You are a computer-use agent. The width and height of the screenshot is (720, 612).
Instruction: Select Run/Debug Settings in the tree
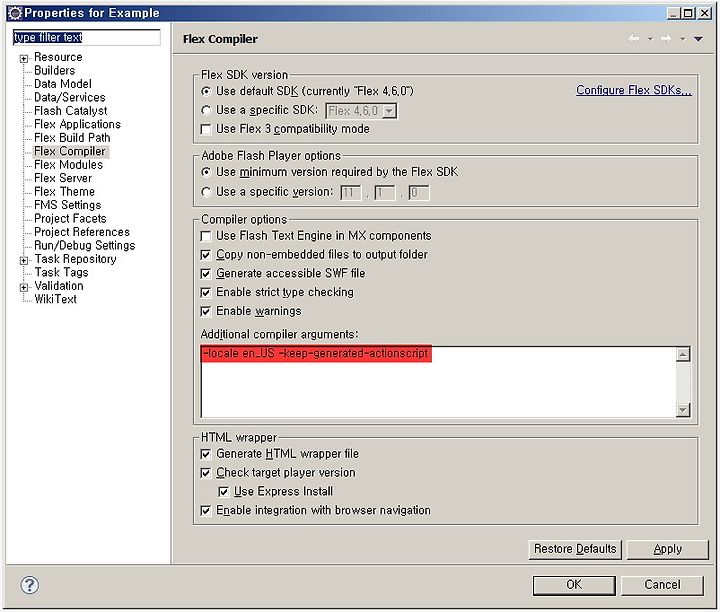pos(84,246)
